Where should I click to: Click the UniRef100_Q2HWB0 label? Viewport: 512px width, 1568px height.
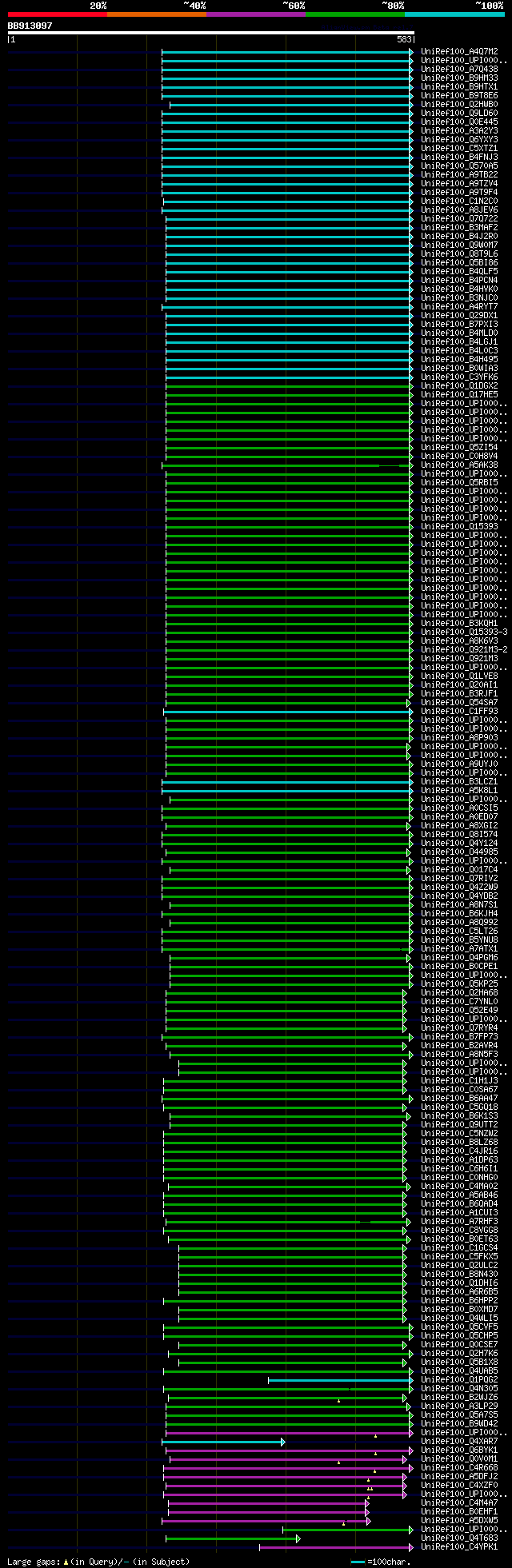459,105
